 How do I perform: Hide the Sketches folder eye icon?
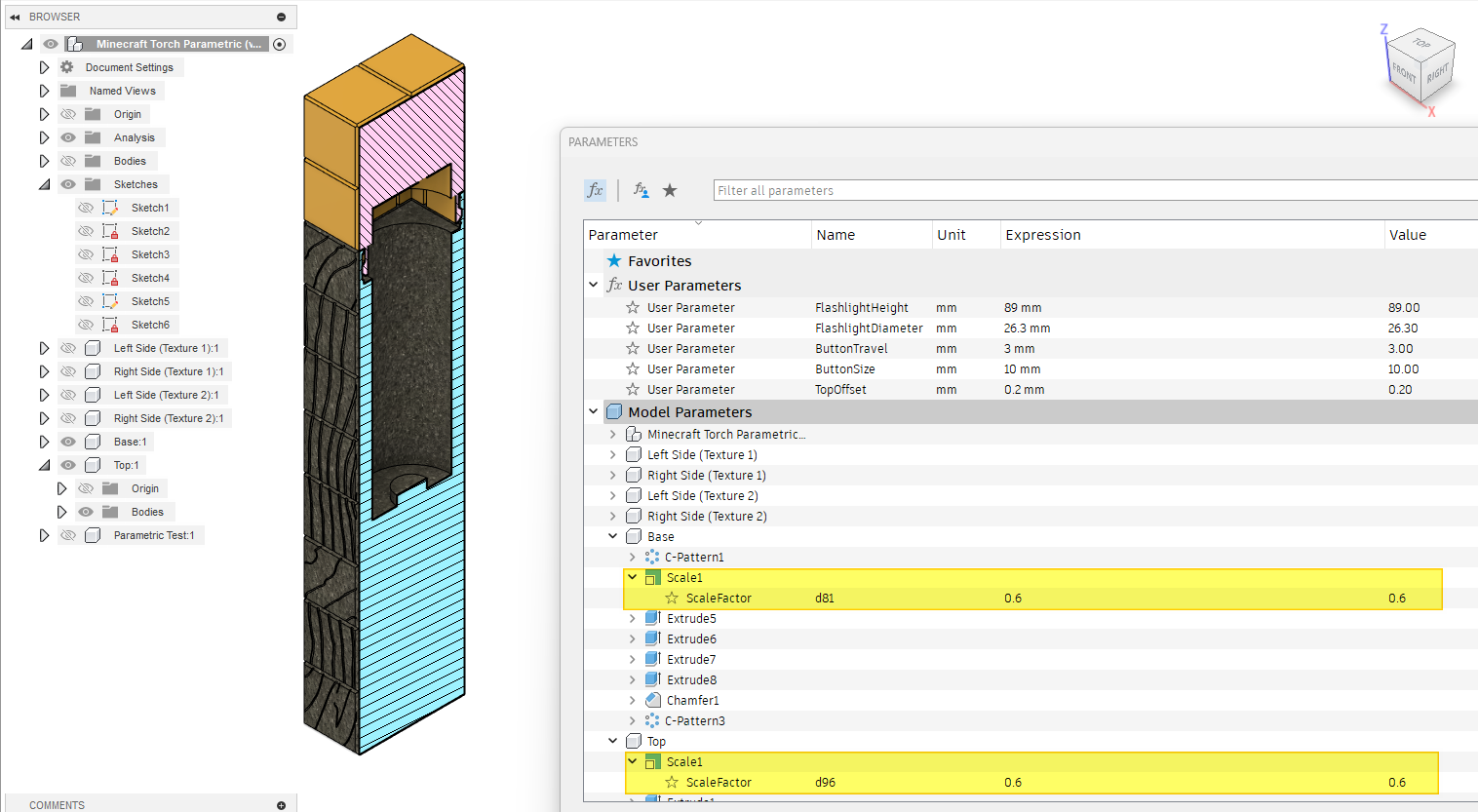68,184
